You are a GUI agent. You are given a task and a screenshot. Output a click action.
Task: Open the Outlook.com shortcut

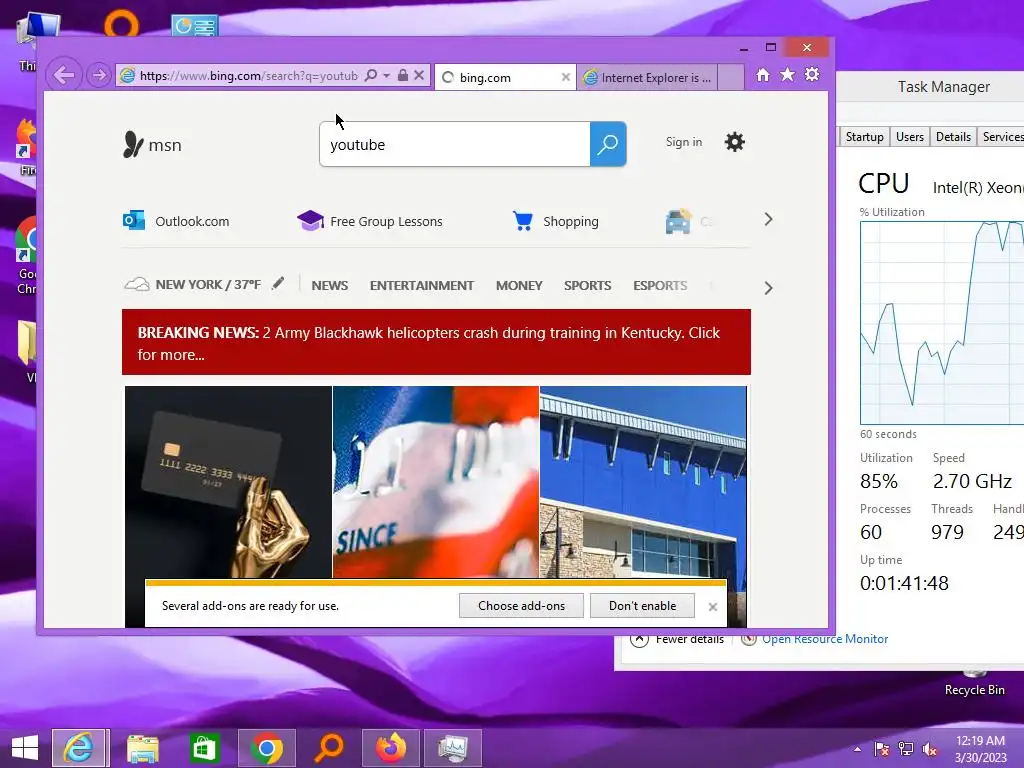(x=176, y=221)
